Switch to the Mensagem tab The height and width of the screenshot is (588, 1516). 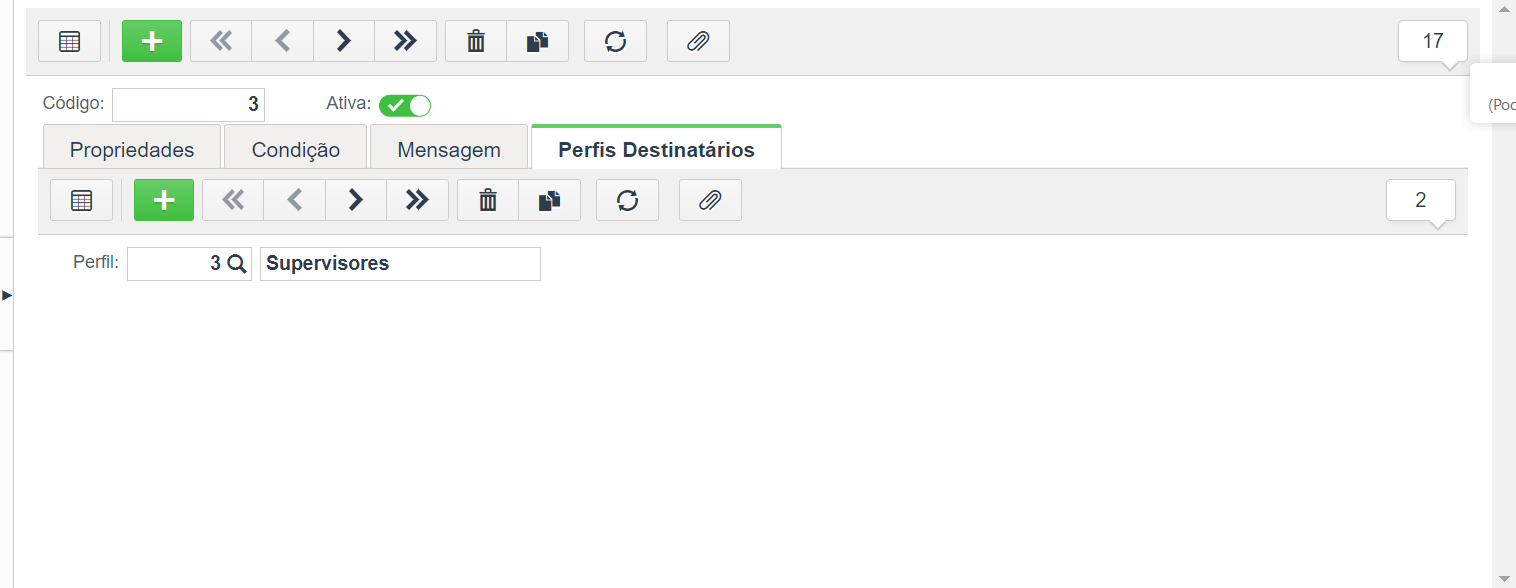(x=449, y=149)
